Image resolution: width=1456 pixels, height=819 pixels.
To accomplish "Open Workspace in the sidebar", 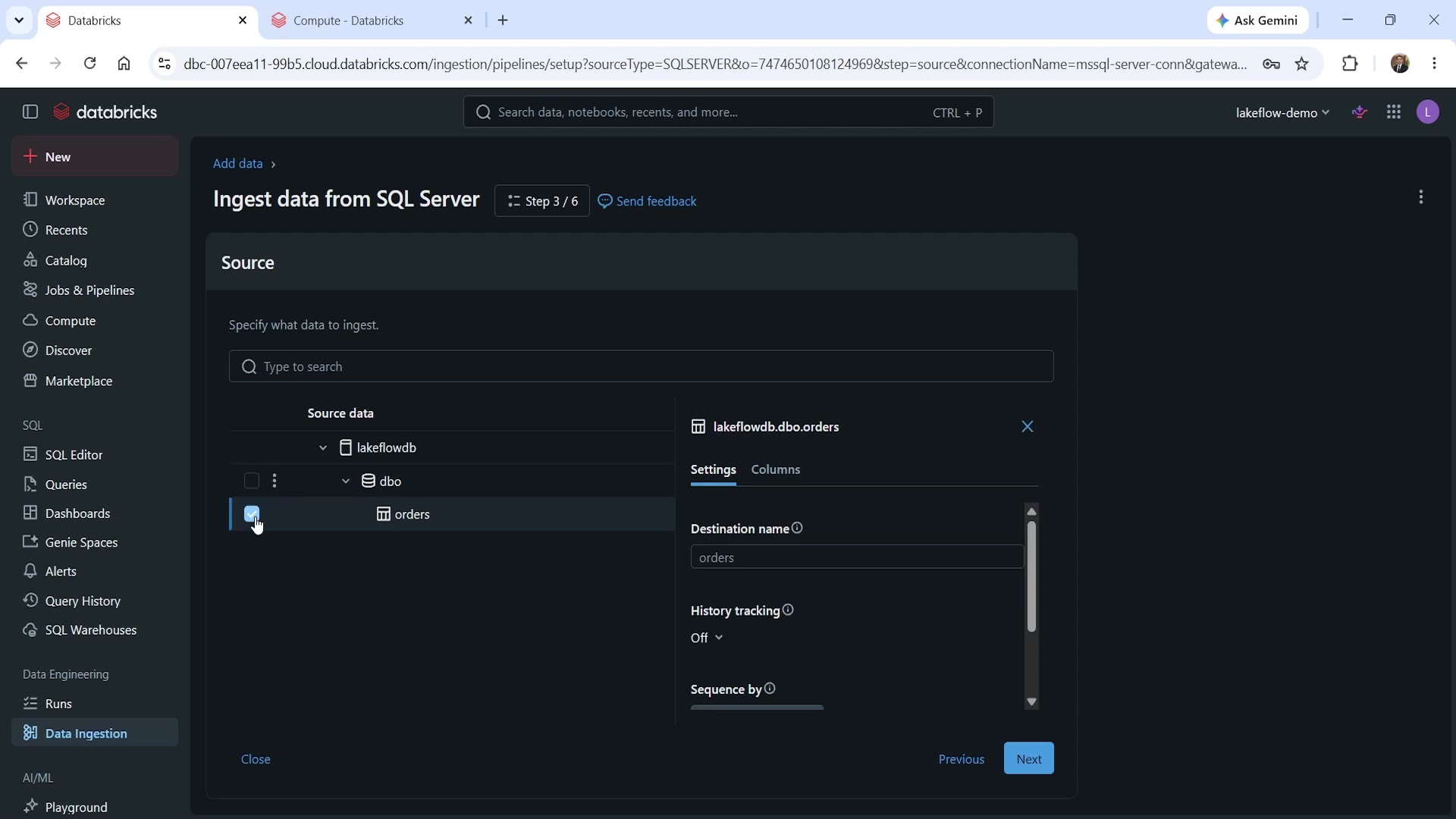I will click(x=95, y=200).
